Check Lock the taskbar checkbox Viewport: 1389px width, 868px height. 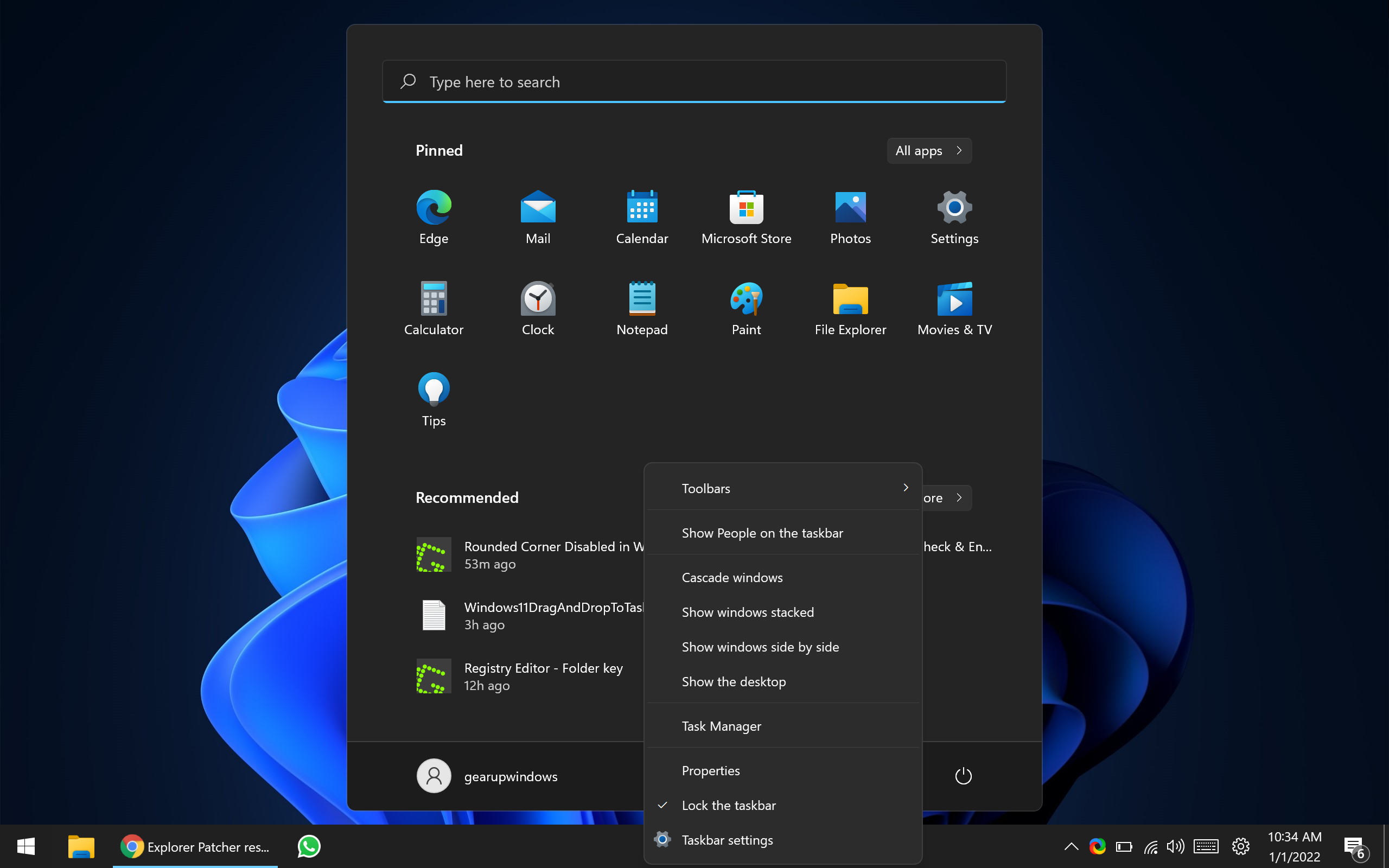[x=662, y=805]
